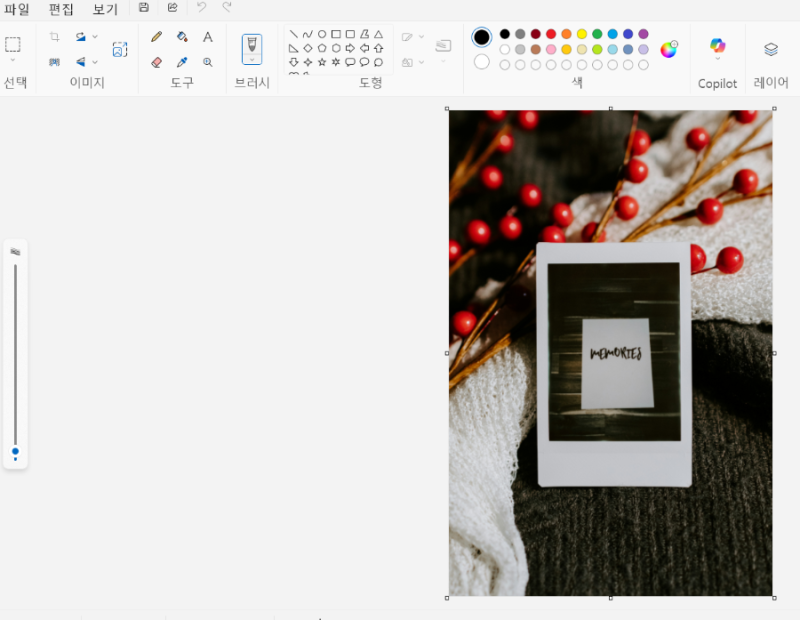Click the Undo arrow
Image resolution: width=800 pixels, height=620 pixels.
click(x=202, y=7)
